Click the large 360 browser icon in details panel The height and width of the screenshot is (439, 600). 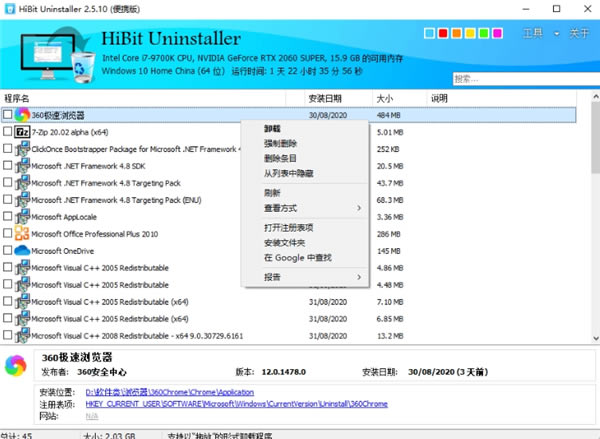pyautogui.click(x=18, y=365)
